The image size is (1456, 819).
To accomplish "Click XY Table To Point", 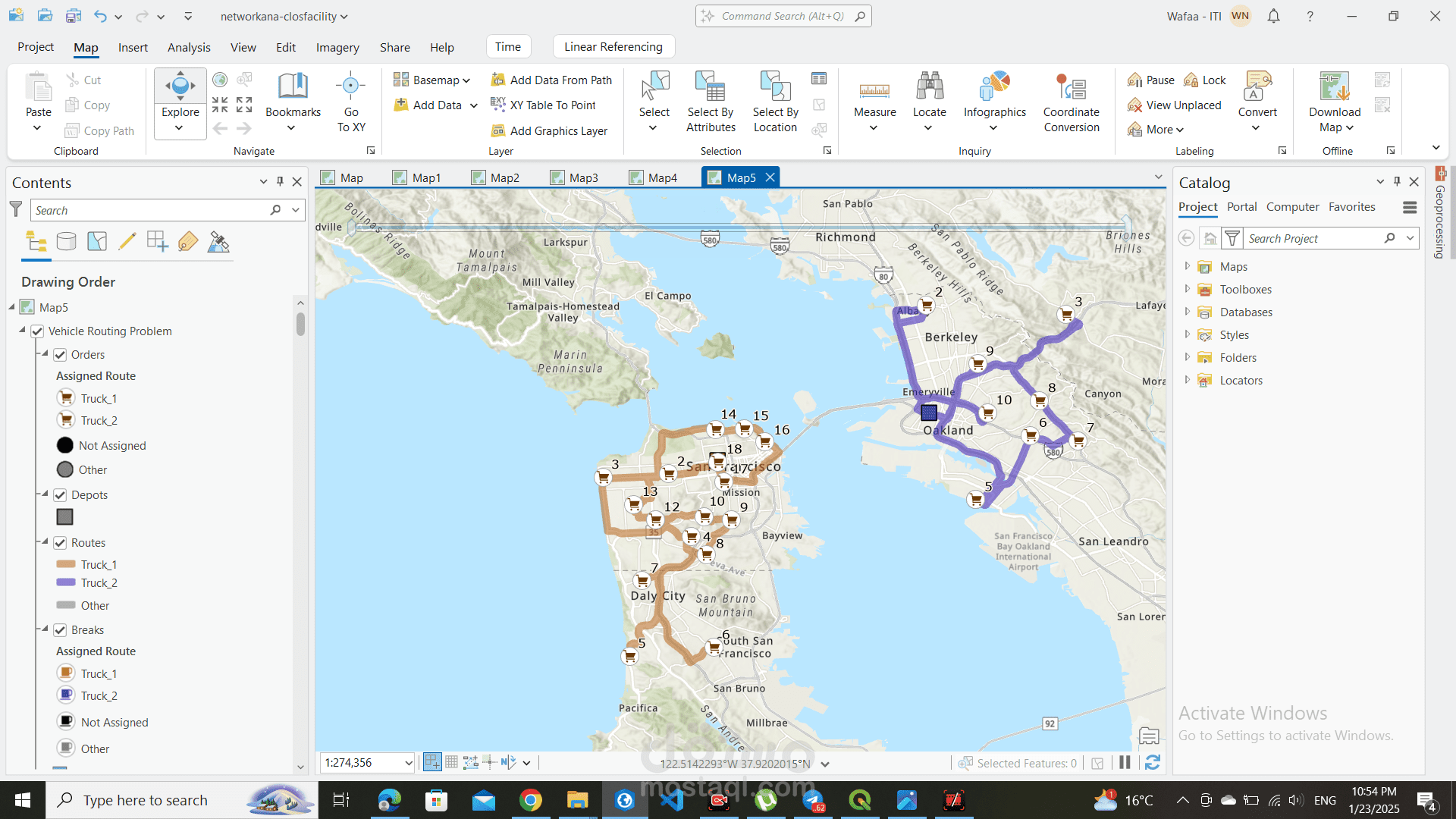I will [544, 105].
